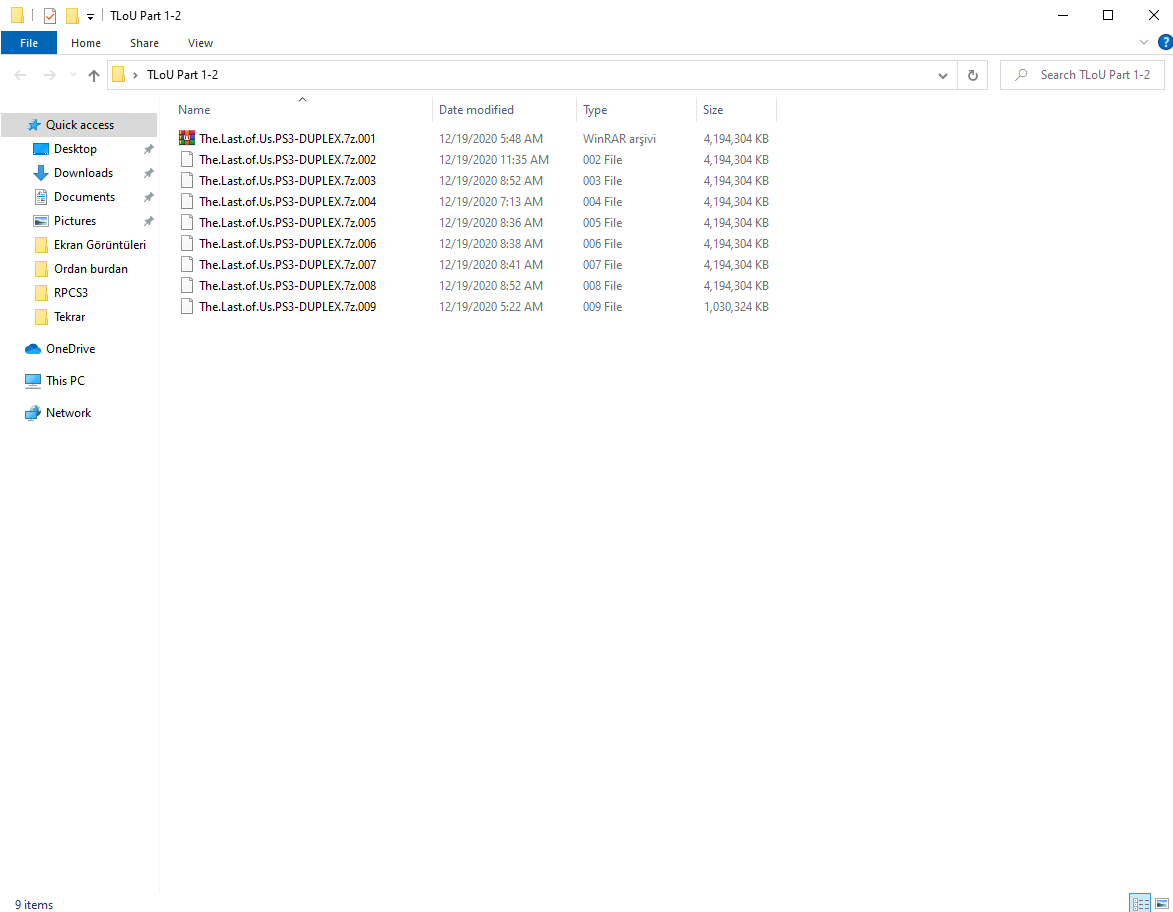Select This PC in navigation pane
This screenshot has height=912, width=1173.
65,381
